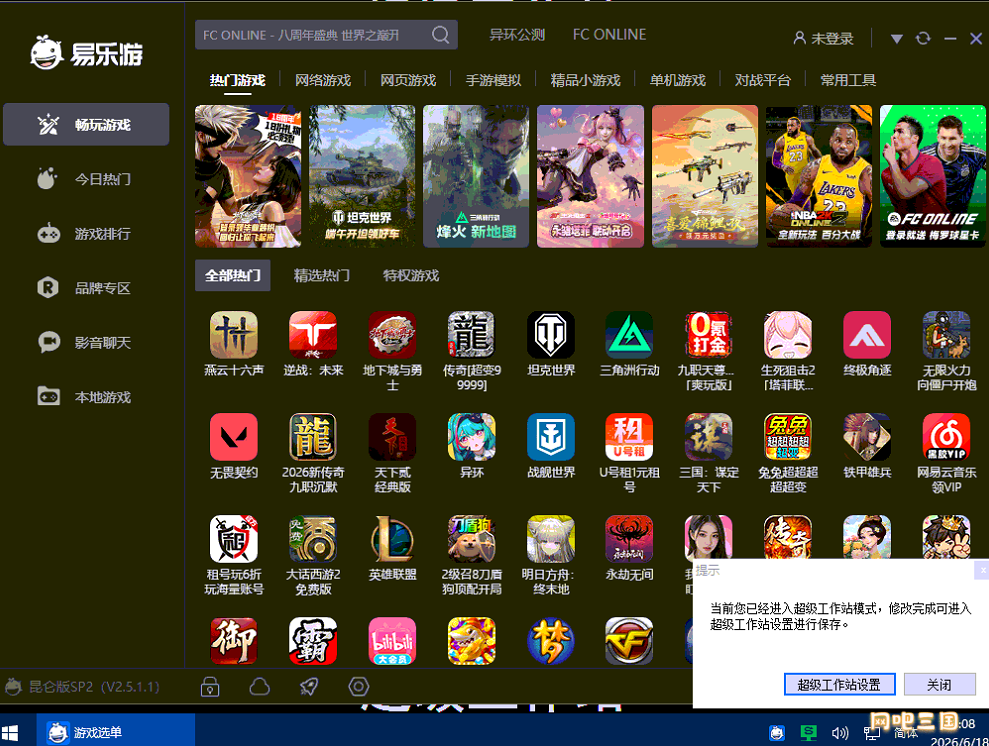The width and height of the screenshot is (989, 746).
Task: Click the refresh icon in title bar
Action: (x=923, y=38)
